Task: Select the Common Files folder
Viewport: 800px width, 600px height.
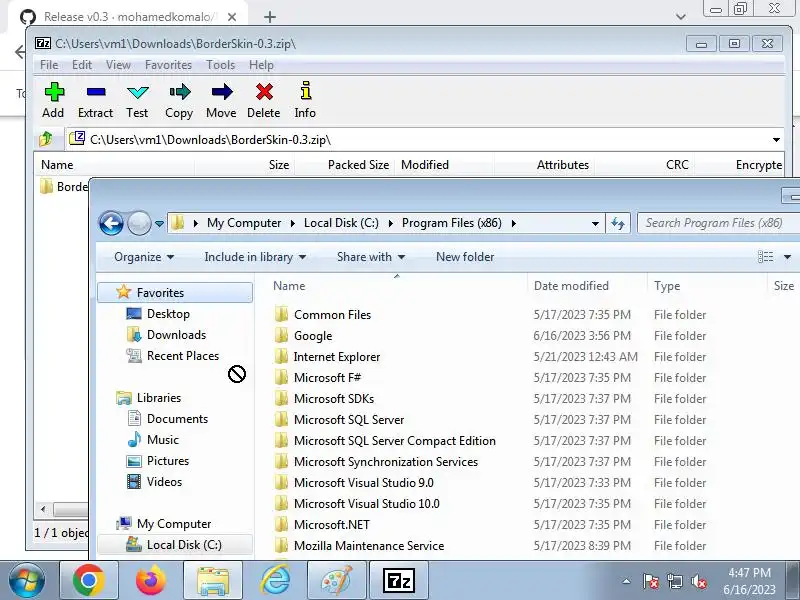Action: click(x=332, y=315)
